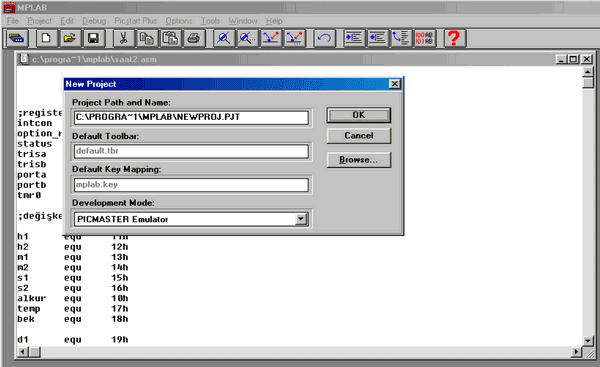Screen dimensions: 600x367
Task: Close New Project dialog with X
Action: point(395,84)
